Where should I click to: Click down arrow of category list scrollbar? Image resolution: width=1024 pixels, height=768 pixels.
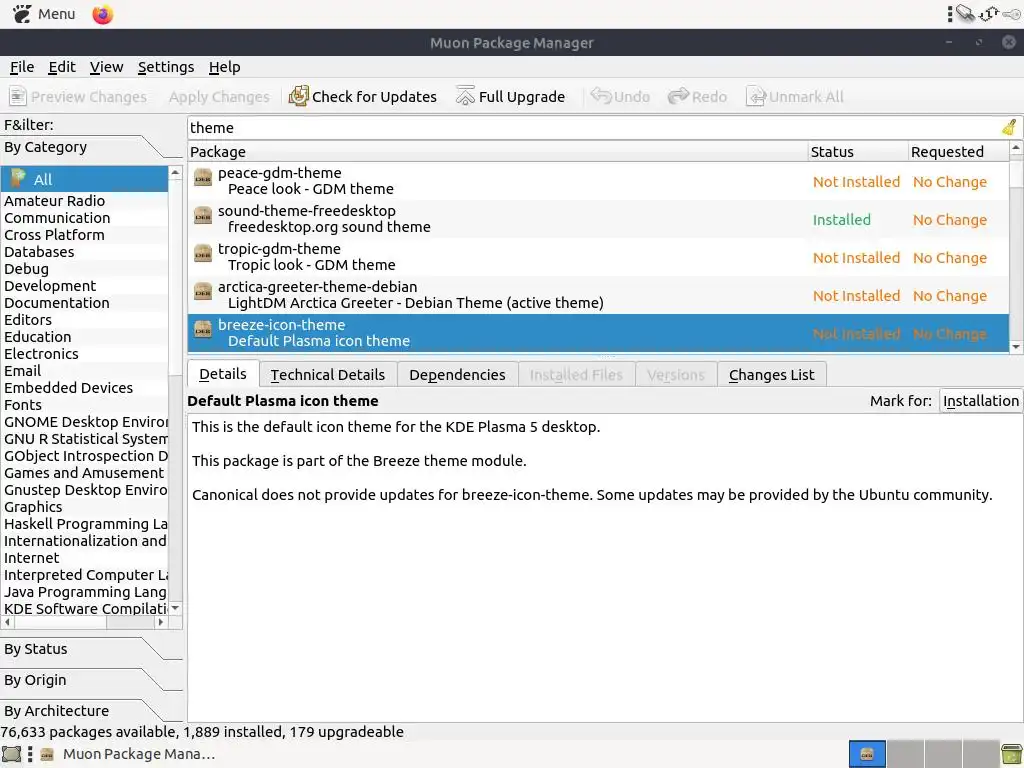coord(175,608)
